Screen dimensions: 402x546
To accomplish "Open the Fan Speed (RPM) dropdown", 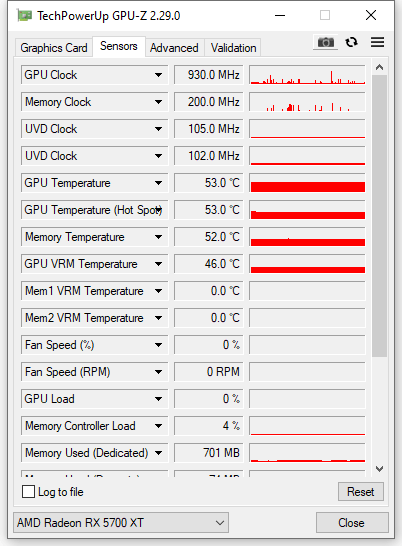I will (158, 372).
